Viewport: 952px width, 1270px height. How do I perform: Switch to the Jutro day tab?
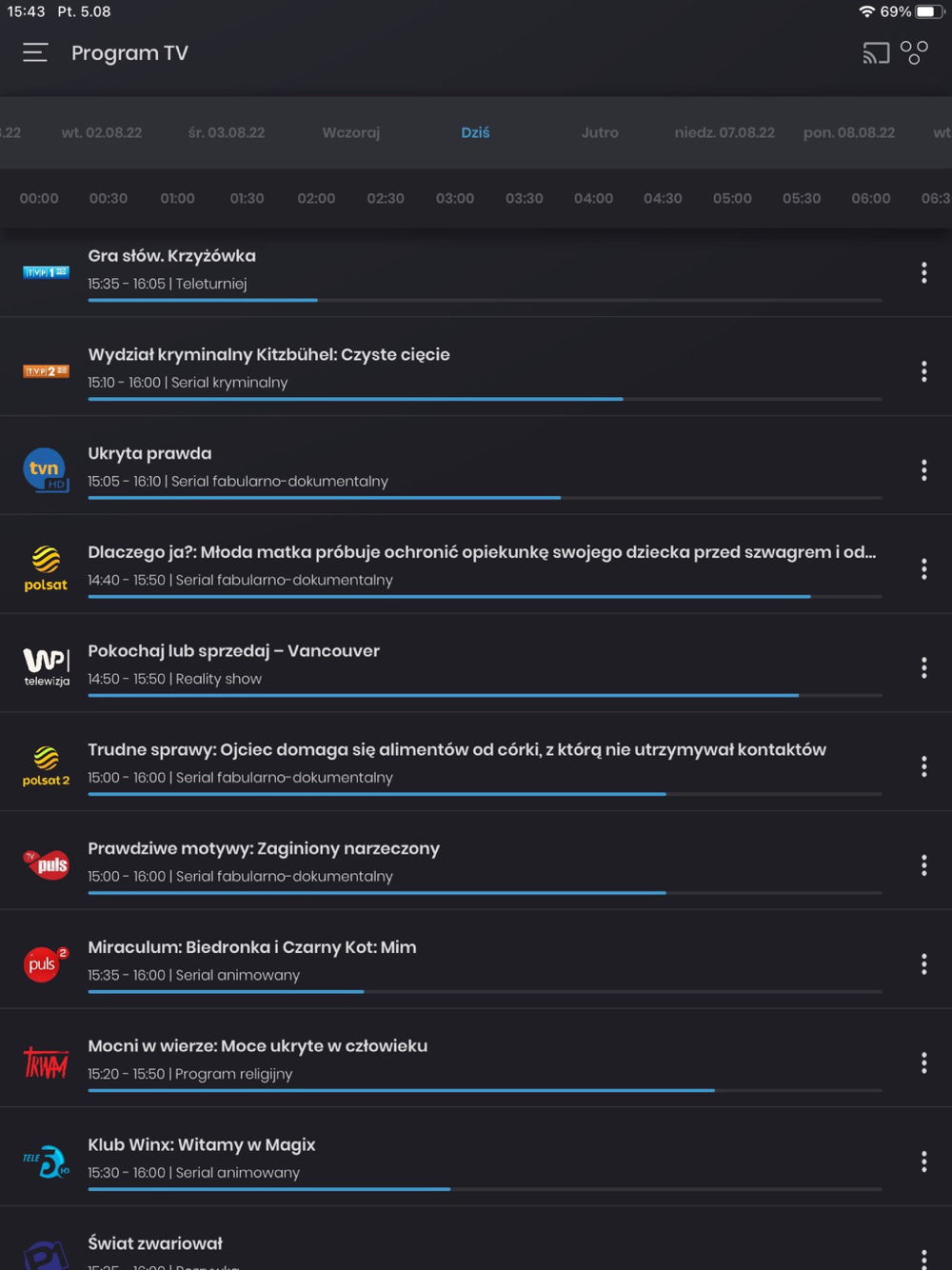point(600,132)
